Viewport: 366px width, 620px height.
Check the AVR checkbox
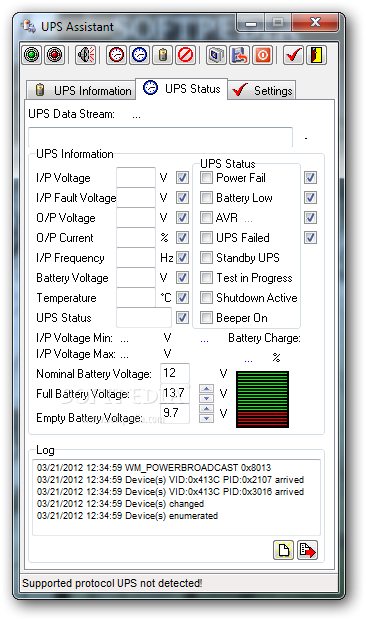tap(206, 217)
